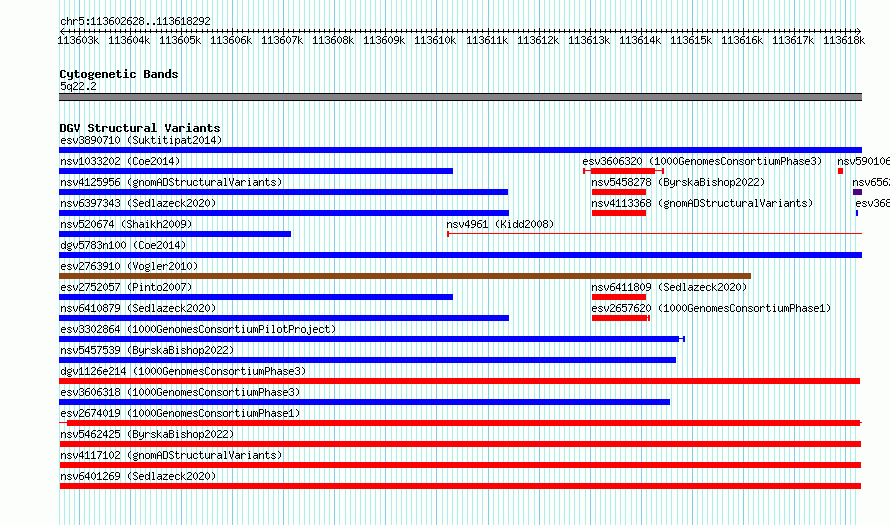The height and width of the screenshot is (525, 890).
Task: Click the gray 5q22.2 cytogenetic band bar
Action: pyautogui.click(x=460, y=97)
